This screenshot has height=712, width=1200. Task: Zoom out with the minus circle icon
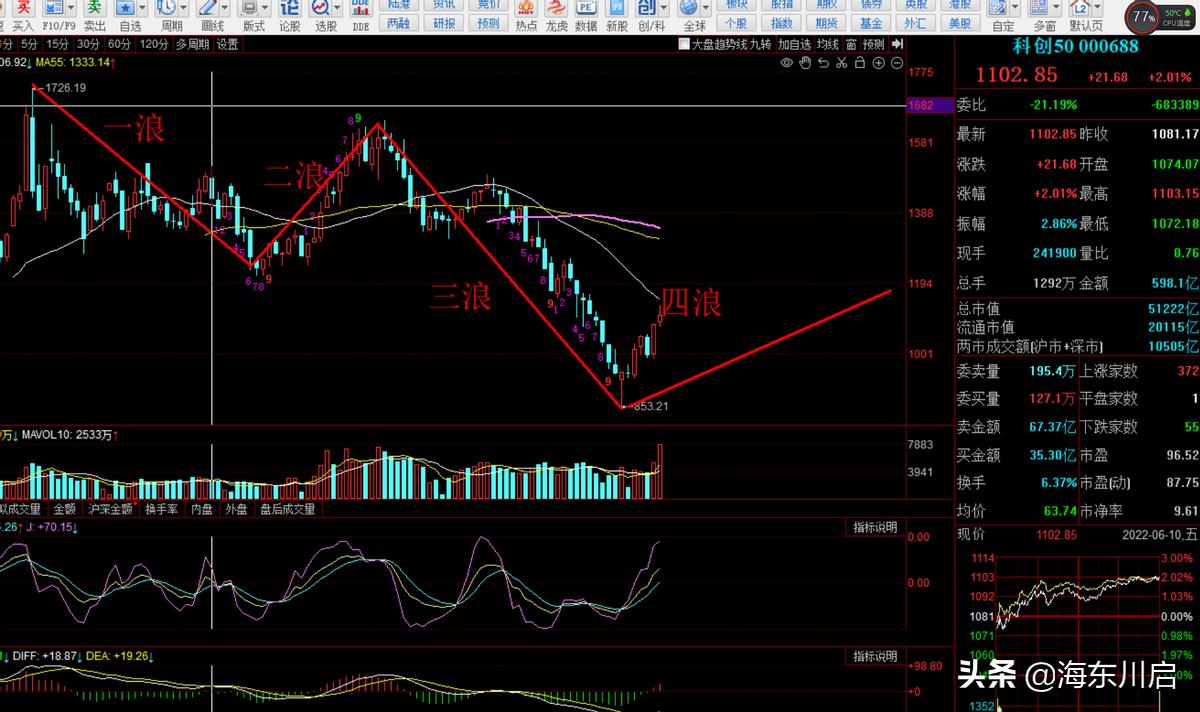[896, 63]
